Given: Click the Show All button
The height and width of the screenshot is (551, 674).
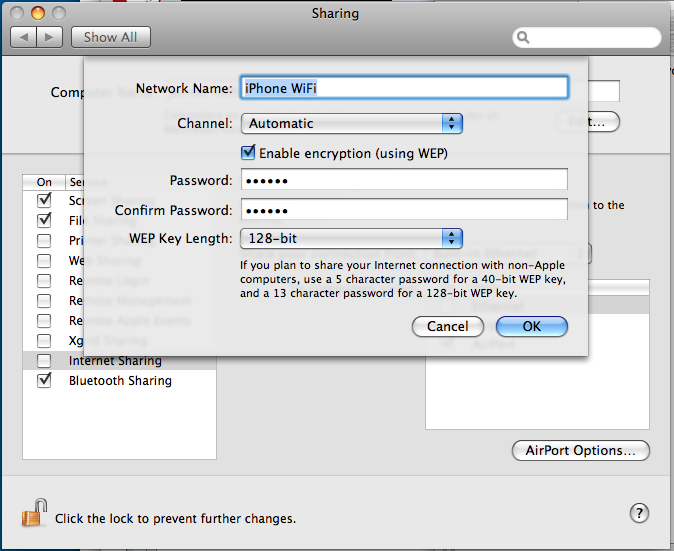Looking at the screenshot, I should tap(110, 37).
